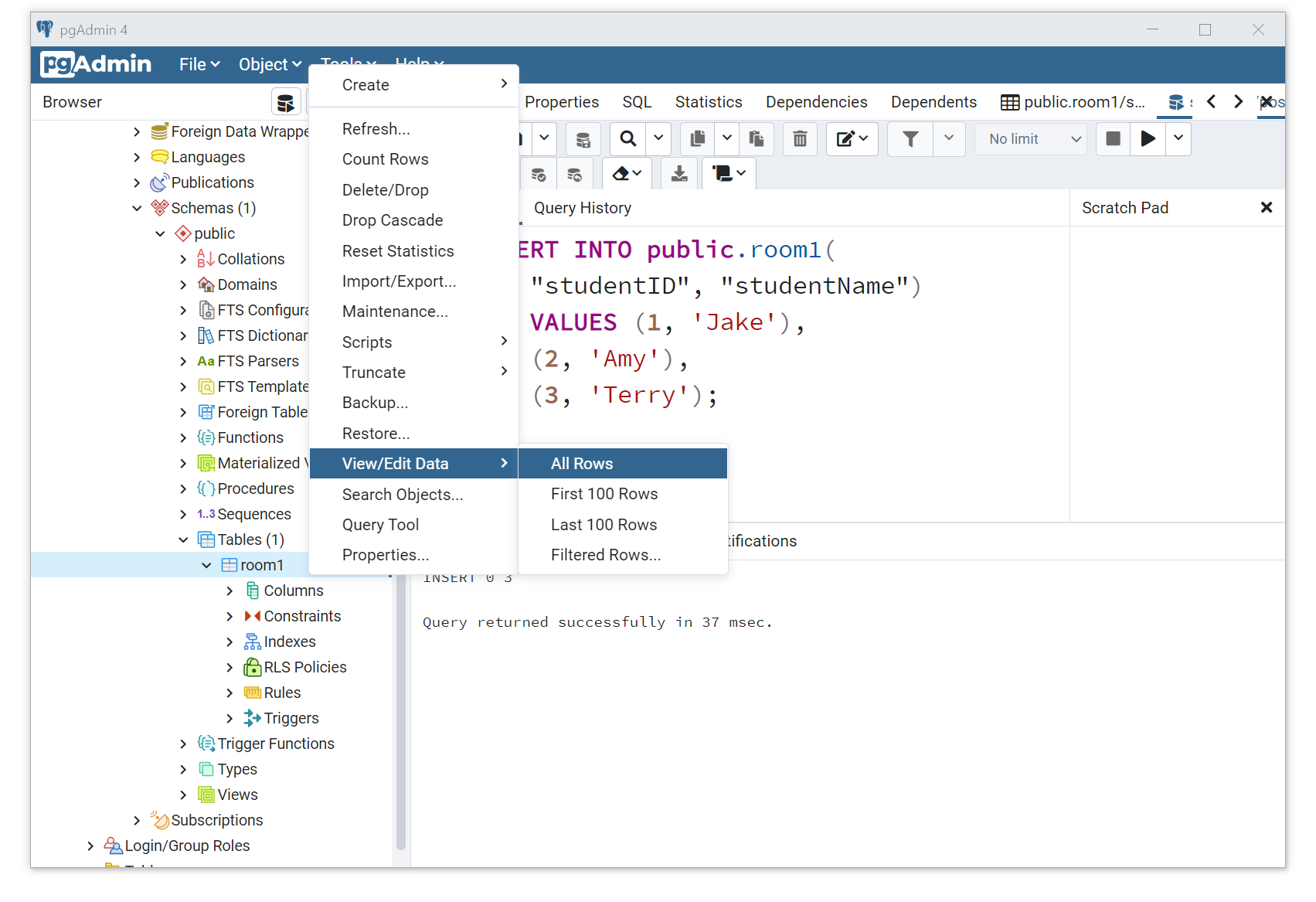Image resolution: width=1316 pixels, height=902 pixels.
Task: Open the Truncate submenu
Action: tap(414, 373)
